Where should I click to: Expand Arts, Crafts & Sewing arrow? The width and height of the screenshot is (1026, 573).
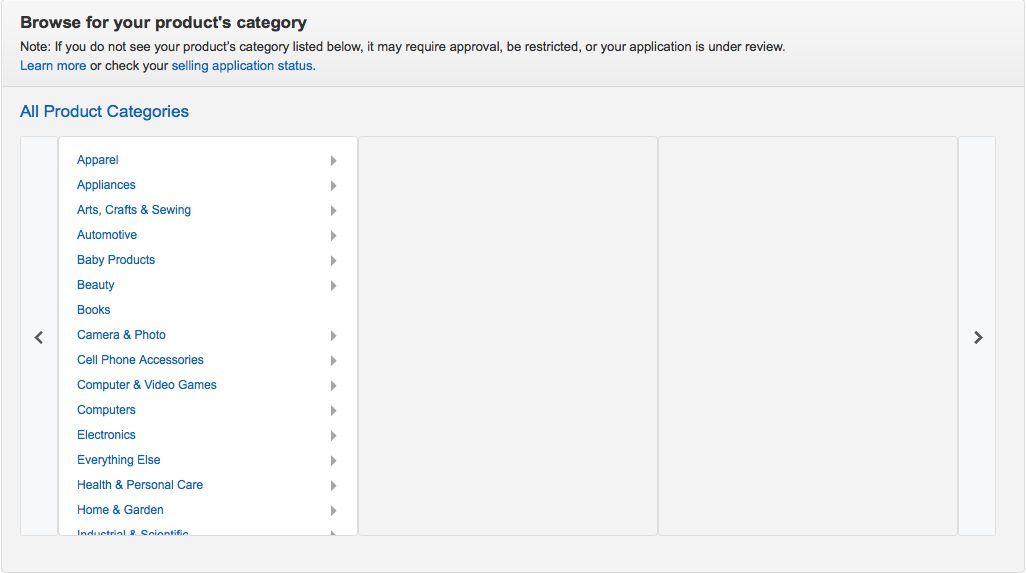333,211
